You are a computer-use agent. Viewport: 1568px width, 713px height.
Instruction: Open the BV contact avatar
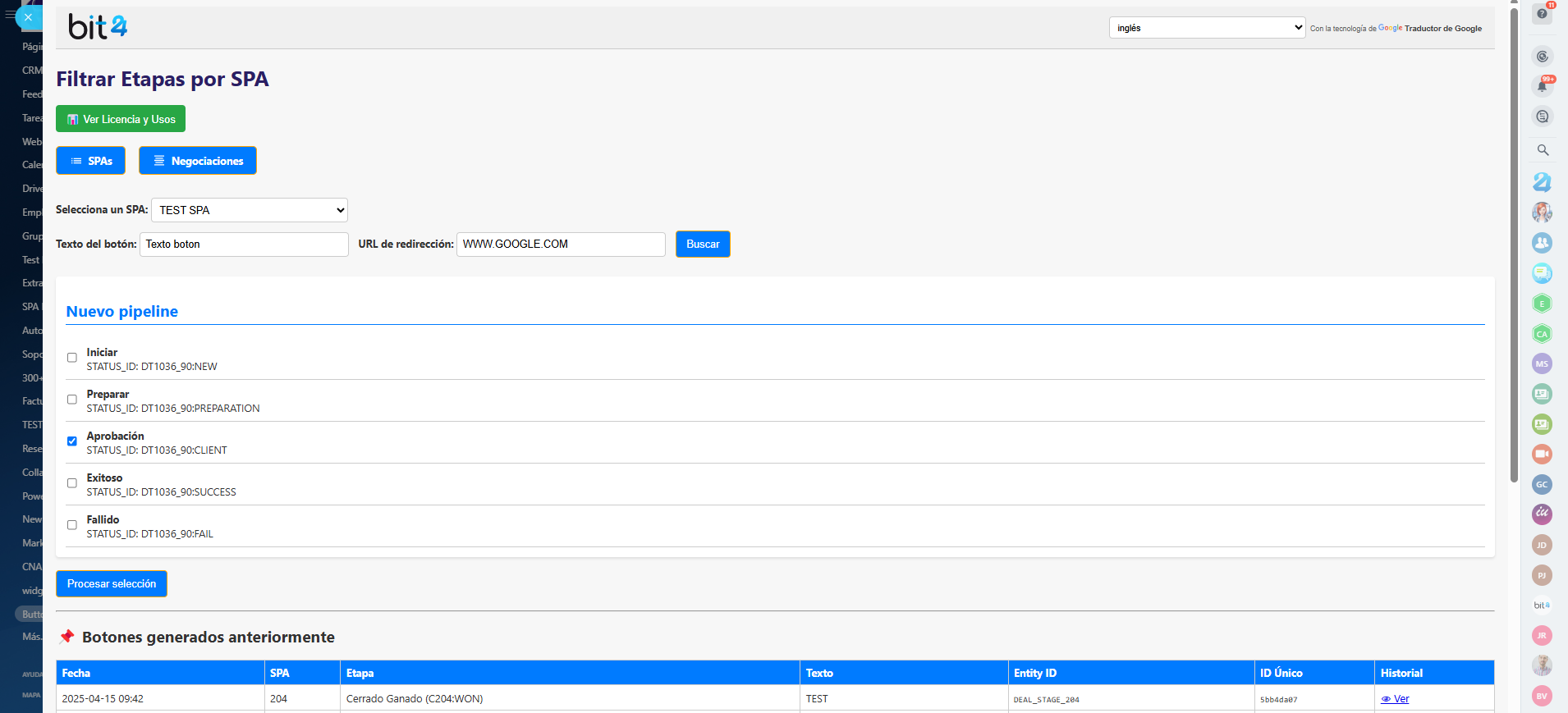(x=1542, y=696)
